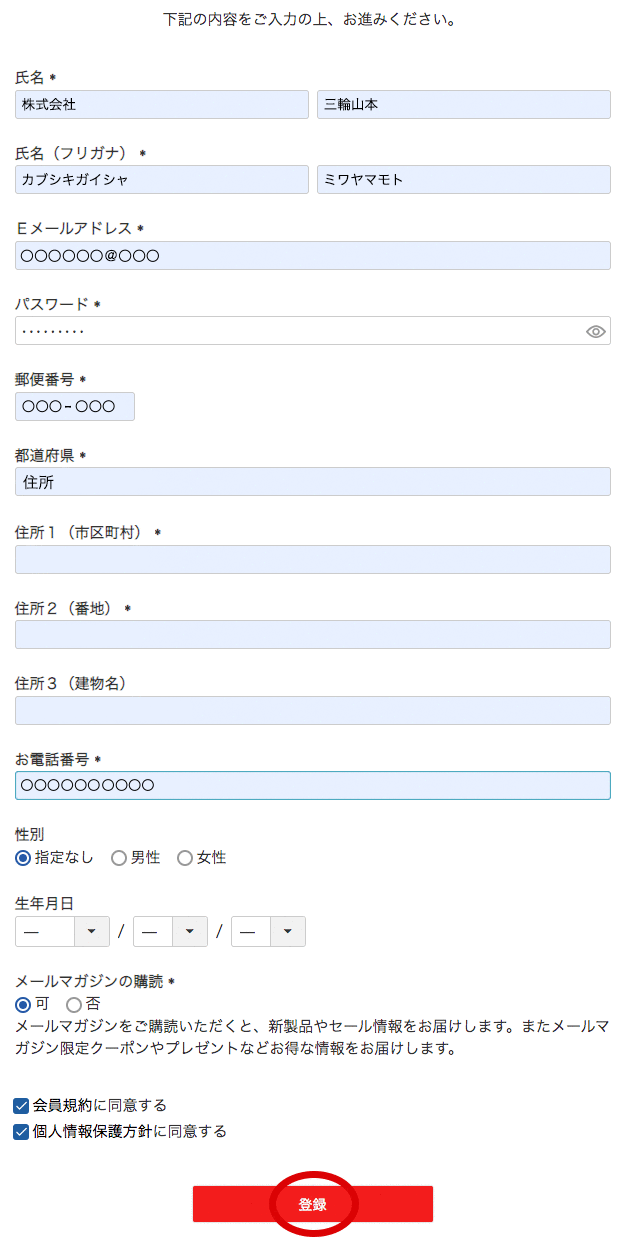627x1254 pixels.
Task: Click the カブシキガイシャ furigana field
Action: coord(160,179)
